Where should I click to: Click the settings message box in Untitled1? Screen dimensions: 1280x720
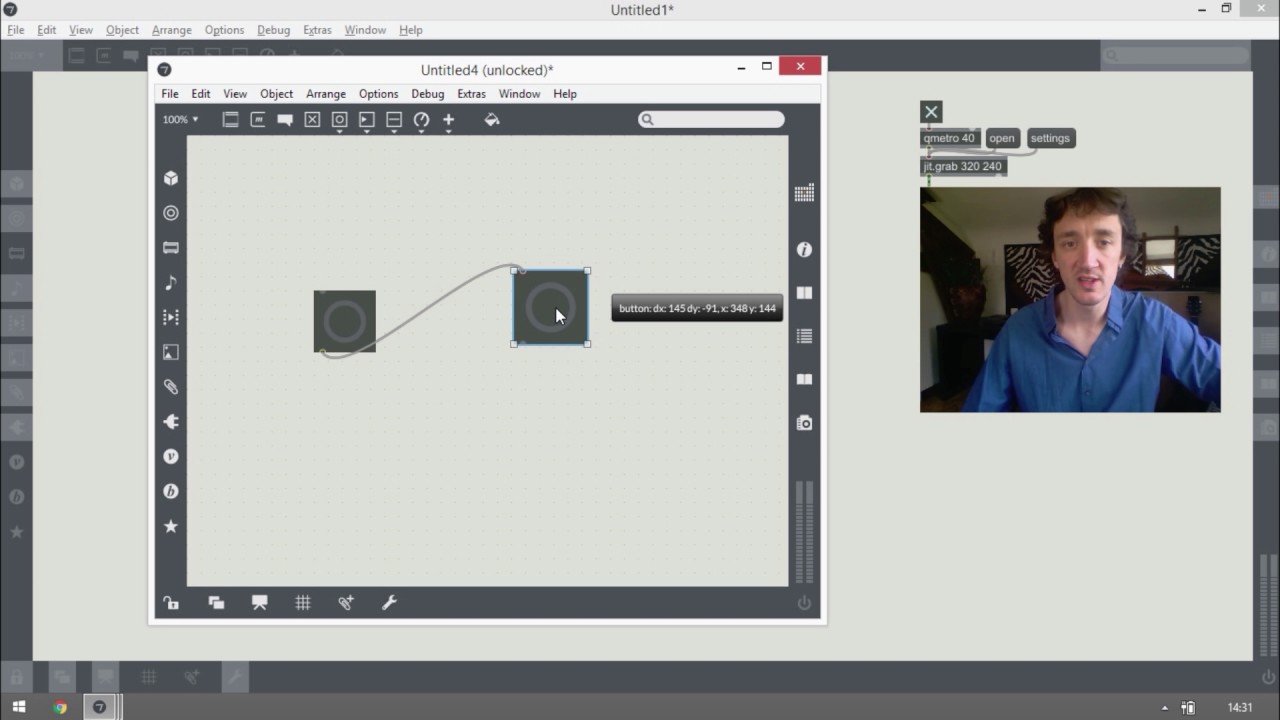[x=1050, y=139]
